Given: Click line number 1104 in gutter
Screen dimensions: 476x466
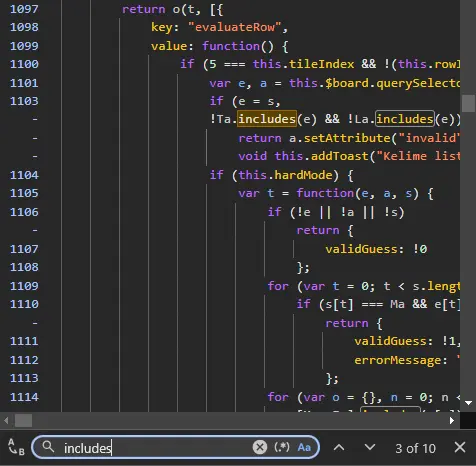Looking at the screenshot, I should pyautogui.click(x=24, y=175).
